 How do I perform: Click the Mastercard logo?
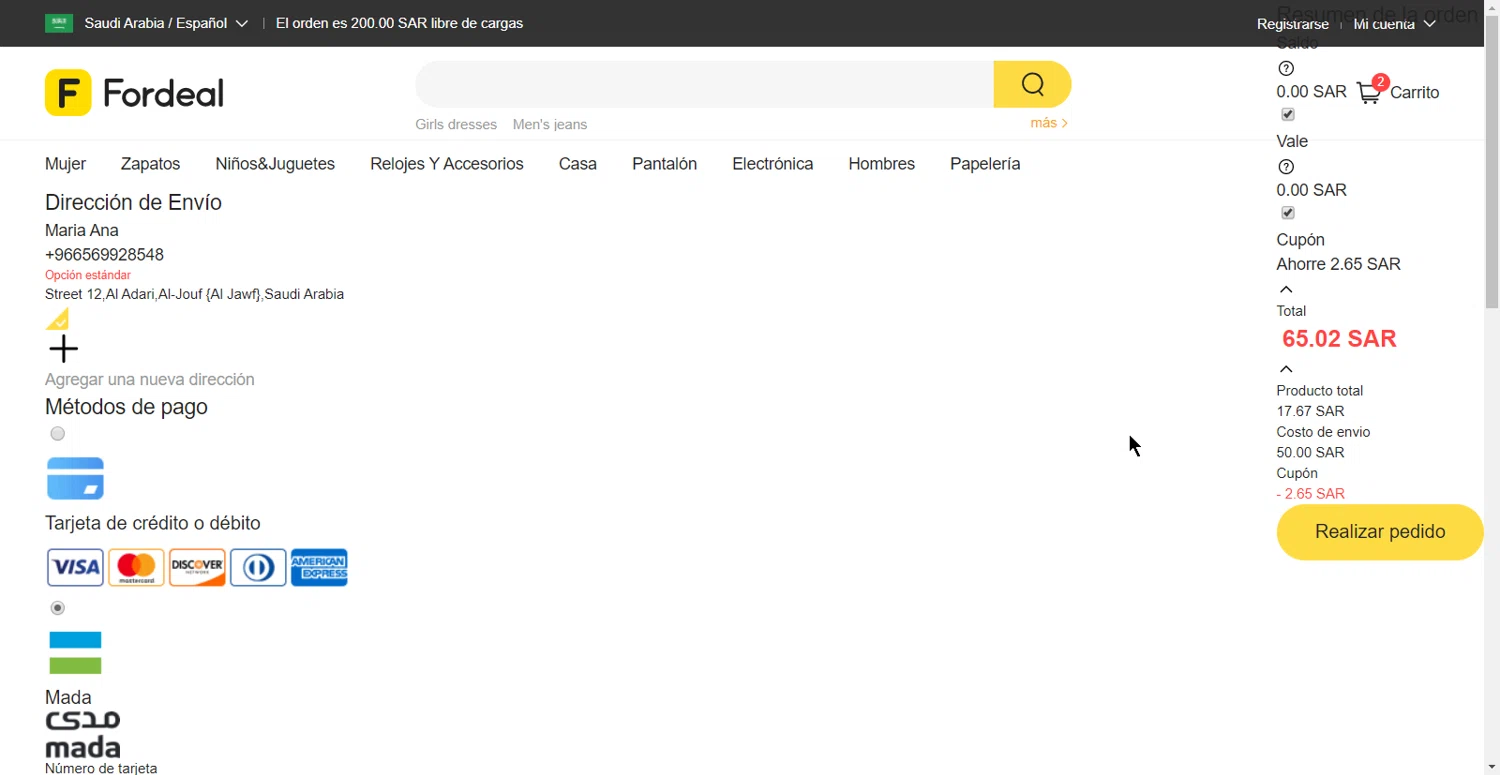[x=136, y=567]
